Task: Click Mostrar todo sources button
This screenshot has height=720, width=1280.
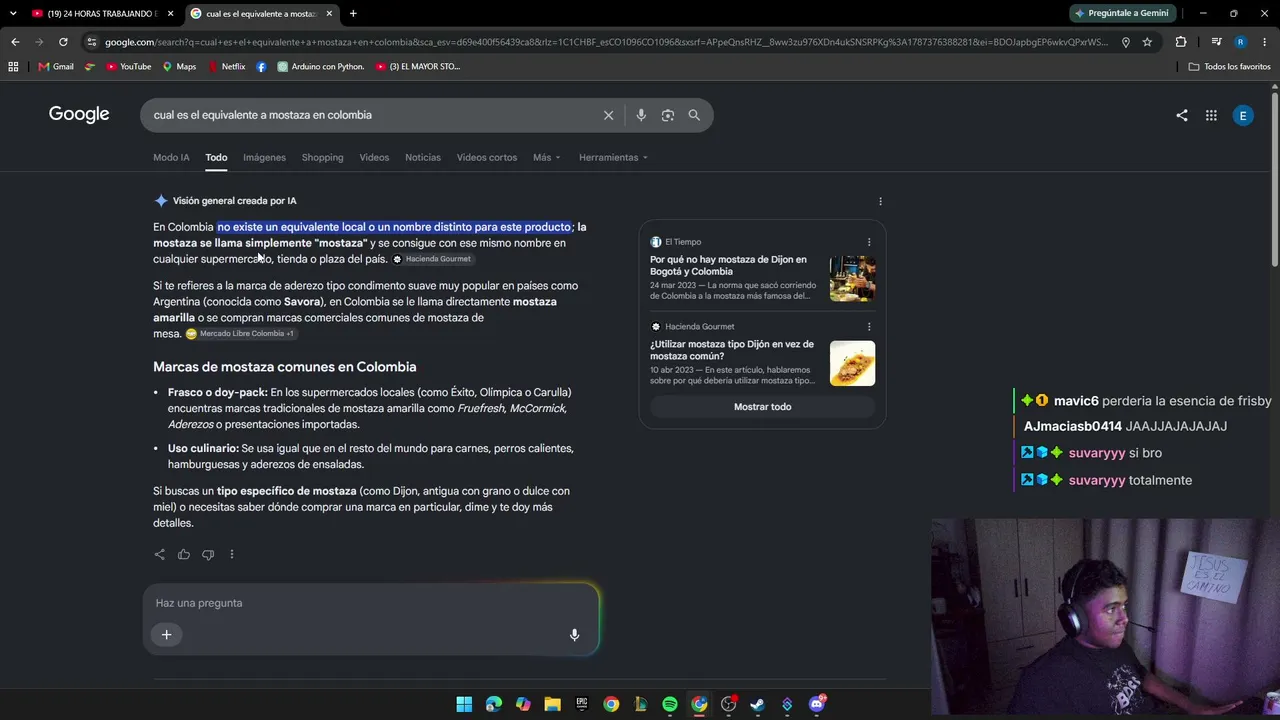Action: point(762,407)
